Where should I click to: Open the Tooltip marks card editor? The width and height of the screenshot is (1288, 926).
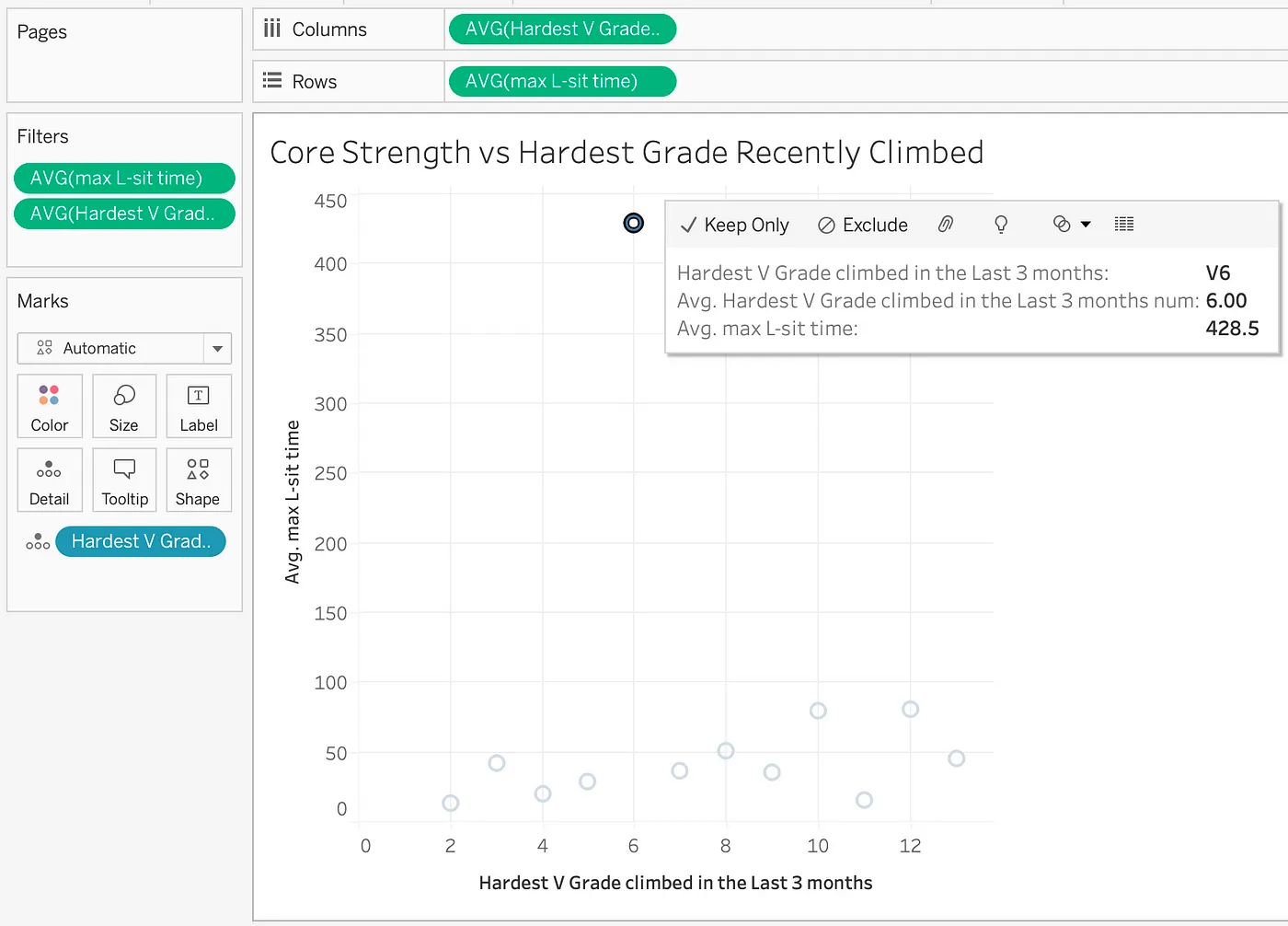pos(124,480)
